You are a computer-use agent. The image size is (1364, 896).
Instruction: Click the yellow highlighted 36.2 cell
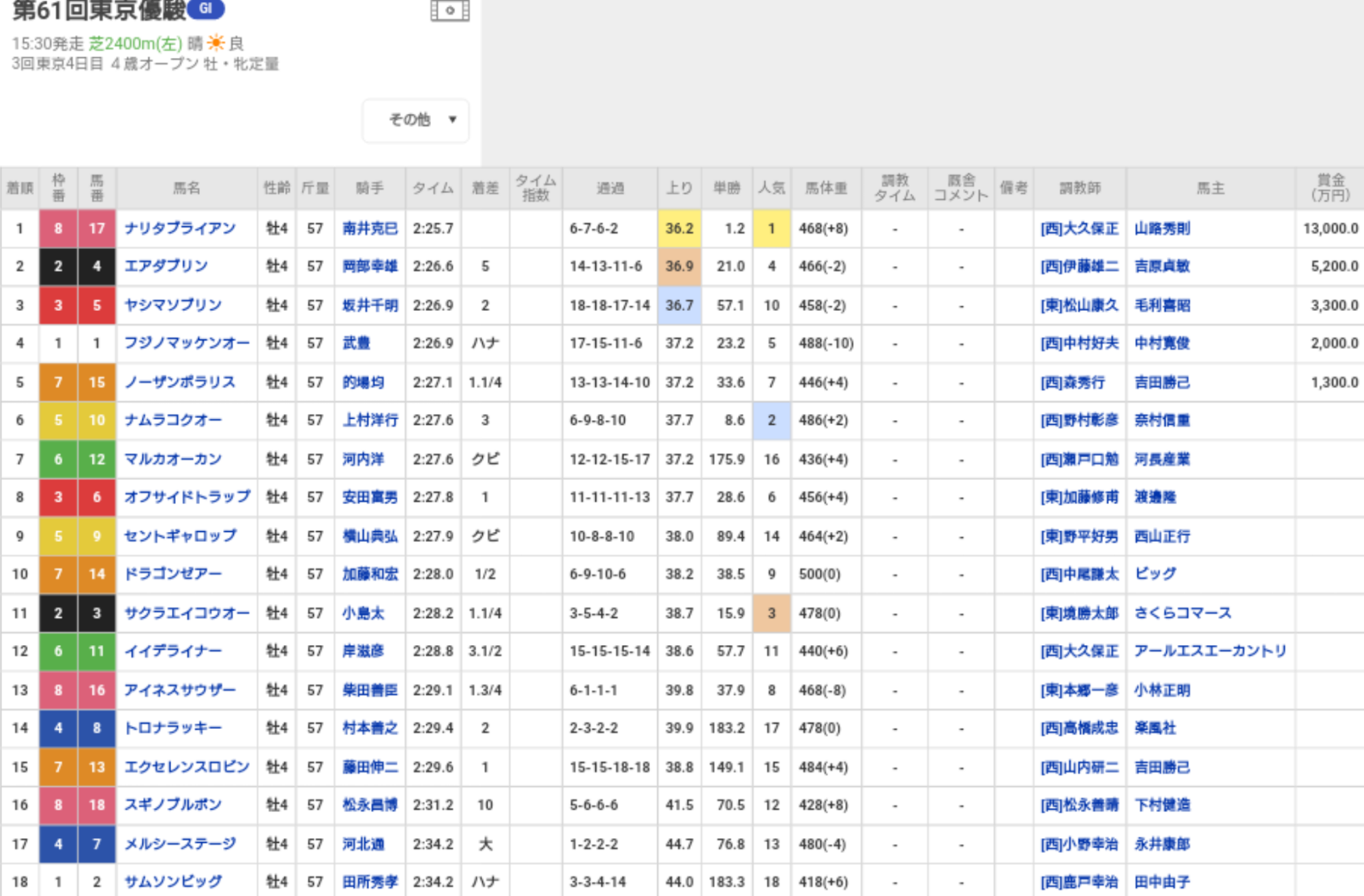click(679, 228)
